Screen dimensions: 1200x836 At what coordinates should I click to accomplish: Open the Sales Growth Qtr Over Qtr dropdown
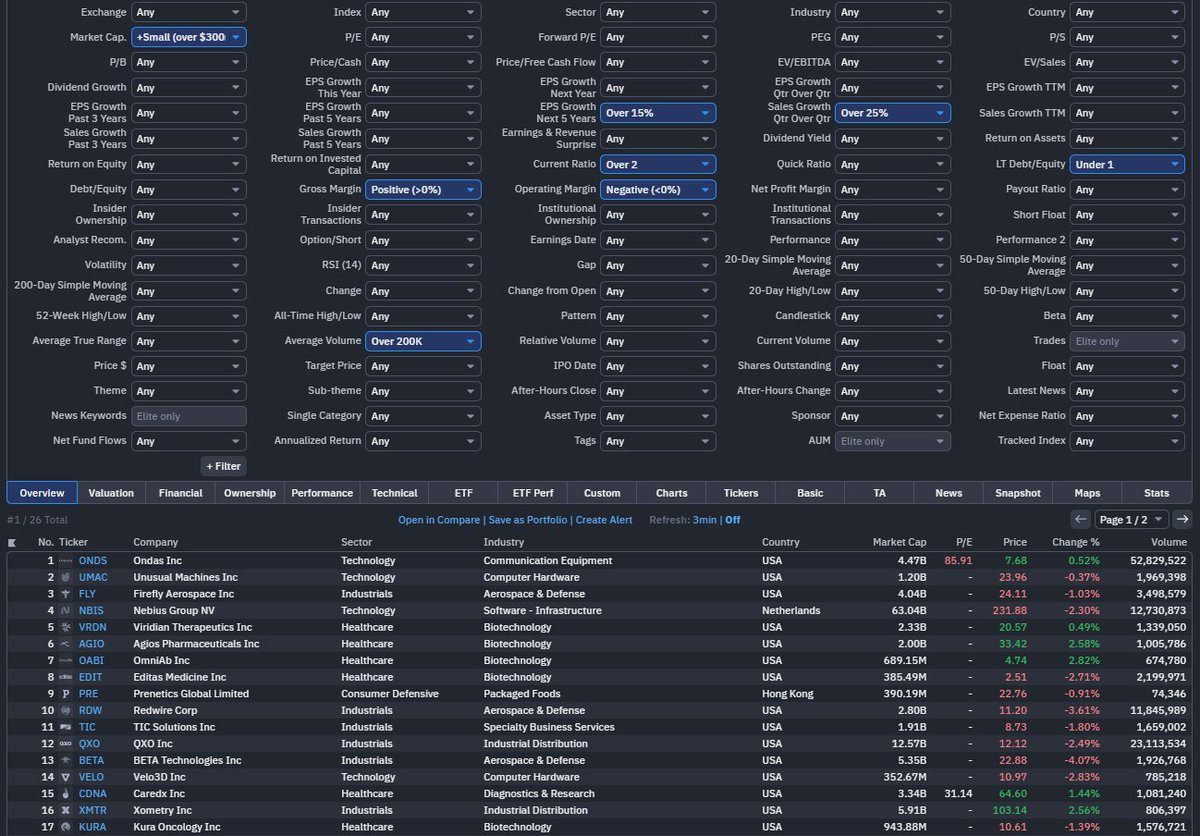[892, 113]
